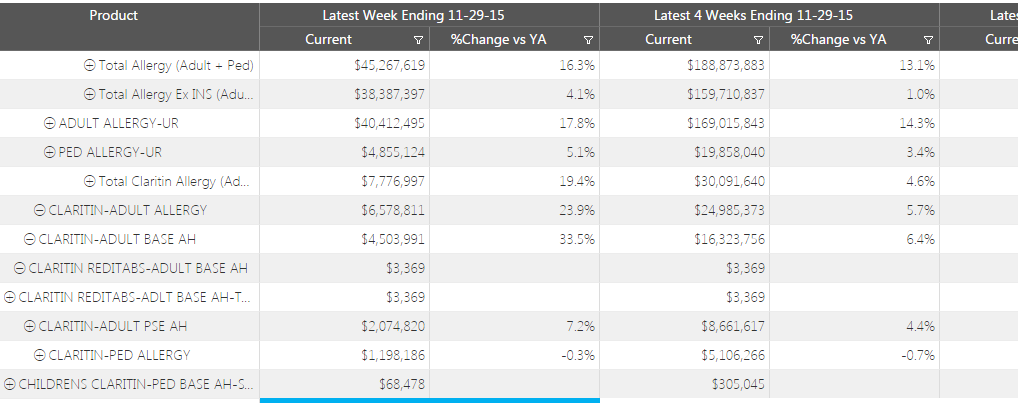The image size is (1018, 408).
Task: Collapse the Total Allergy Ex INS row
Action: coord(90,95)
